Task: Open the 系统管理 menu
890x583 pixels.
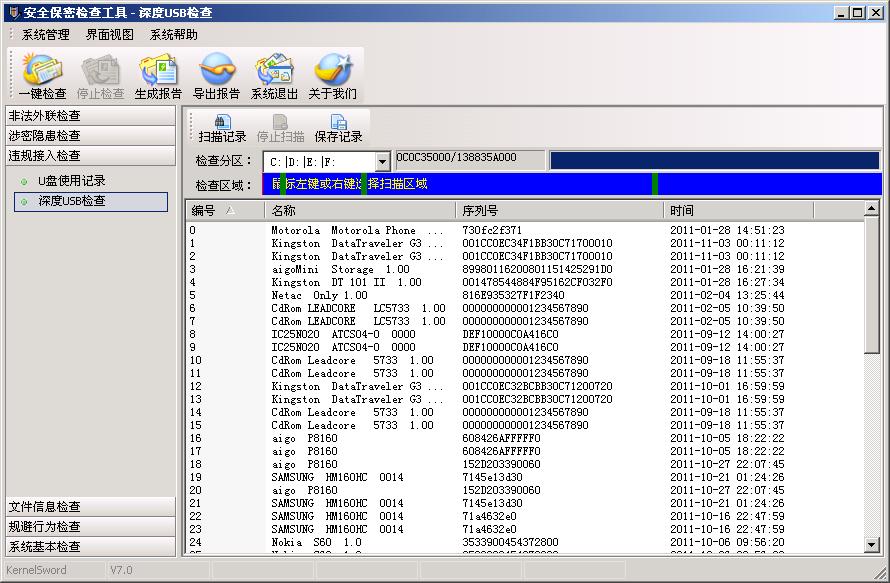Action: click(x=45, y=35)
